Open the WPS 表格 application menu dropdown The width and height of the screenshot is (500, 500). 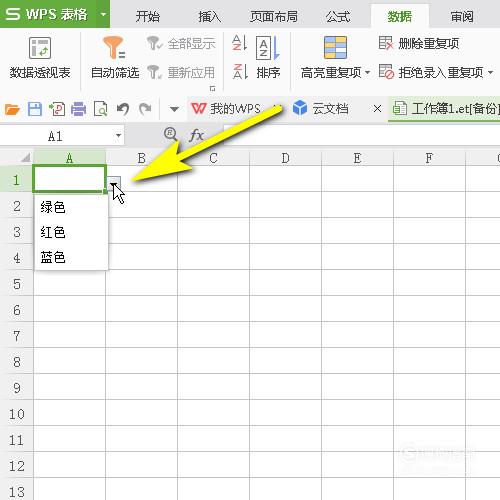pyautogui.click(x=103, y=14)
